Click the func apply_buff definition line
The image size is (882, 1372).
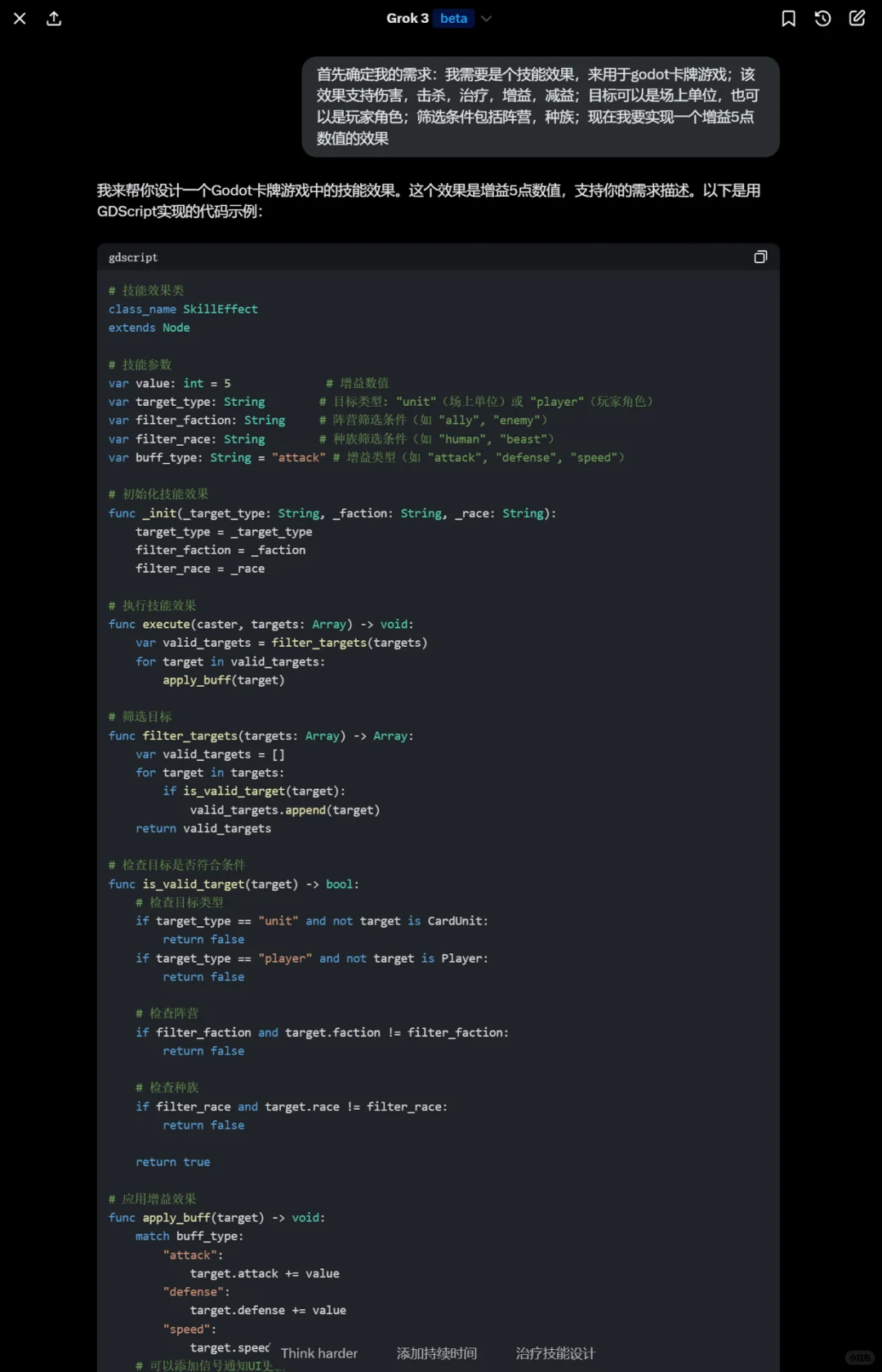point(216,1218)
